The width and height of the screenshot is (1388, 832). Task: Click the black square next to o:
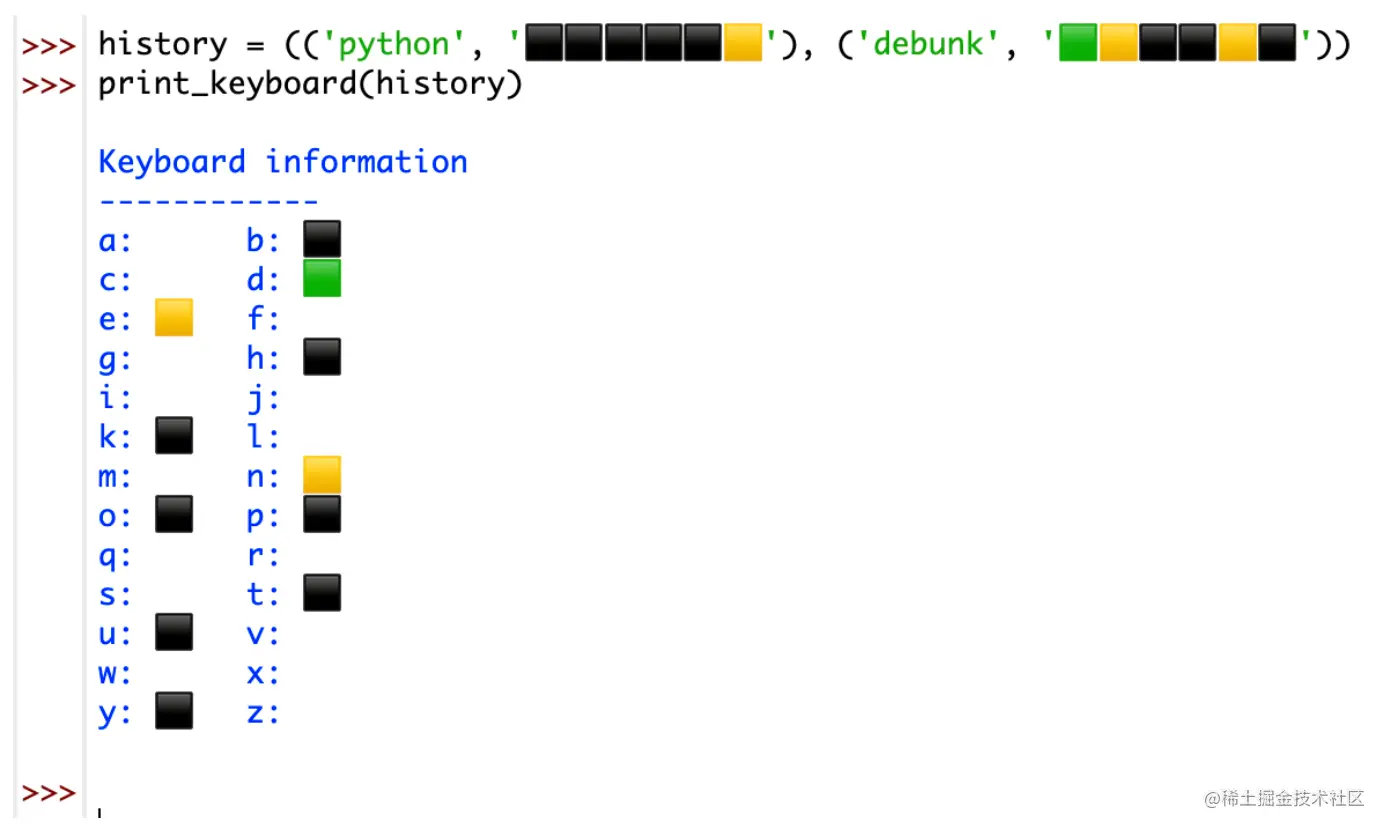coord(174,515)
